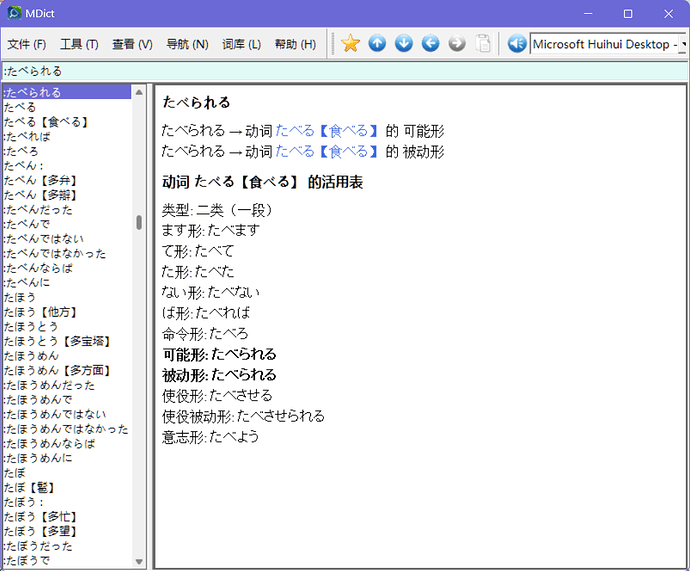Screen dimensions: 690x571
Task: Open the 帮助 (H) menu
Action: pyautogui.click(x=295, y=44)
